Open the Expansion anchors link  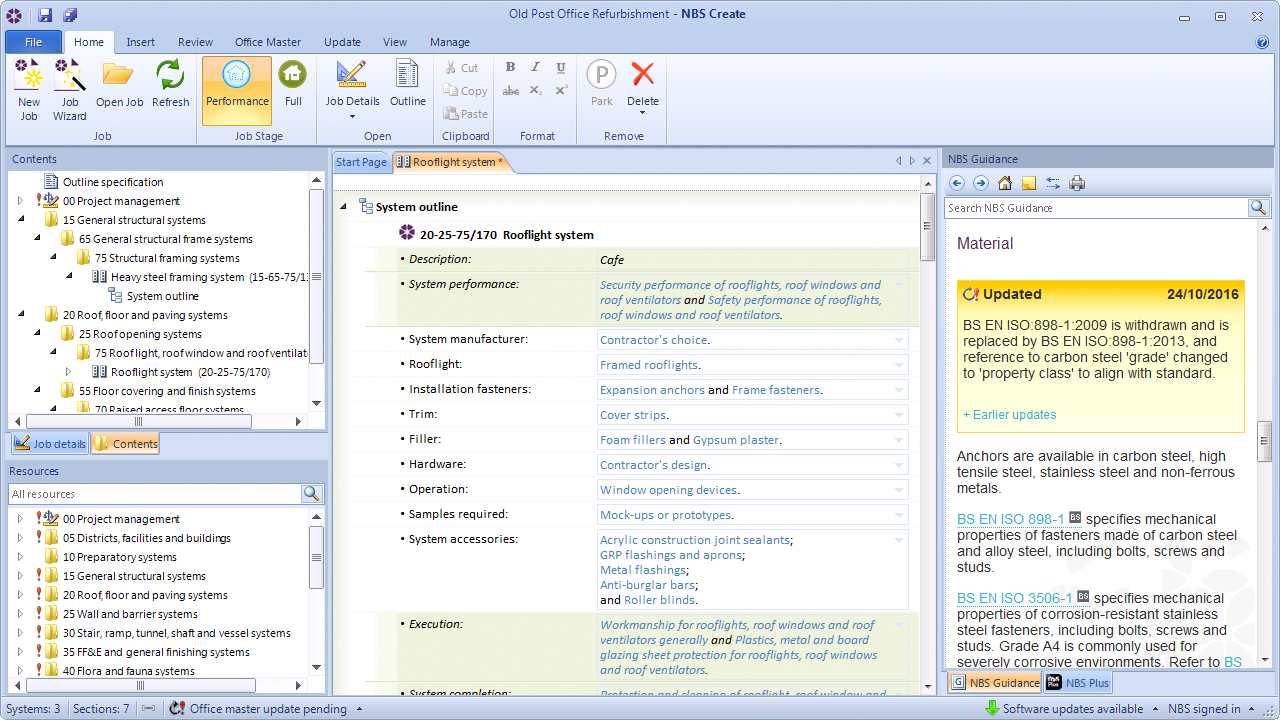[x=652, y=390]
